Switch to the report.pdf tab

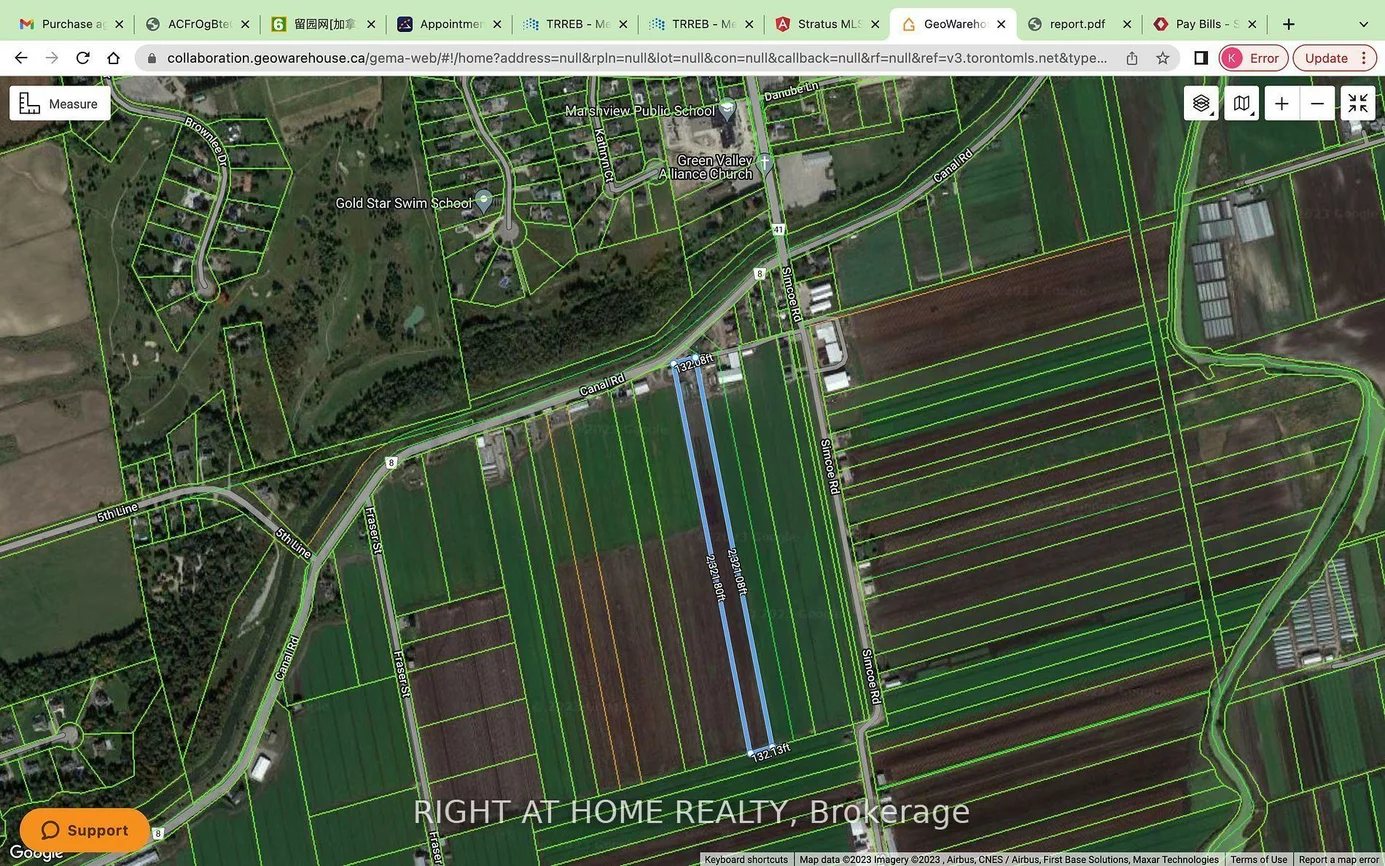click(x=1073, y=23)
